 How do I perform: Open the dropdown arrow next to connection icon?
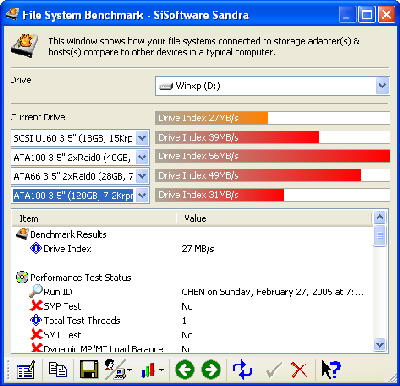(x=129, y=370)
